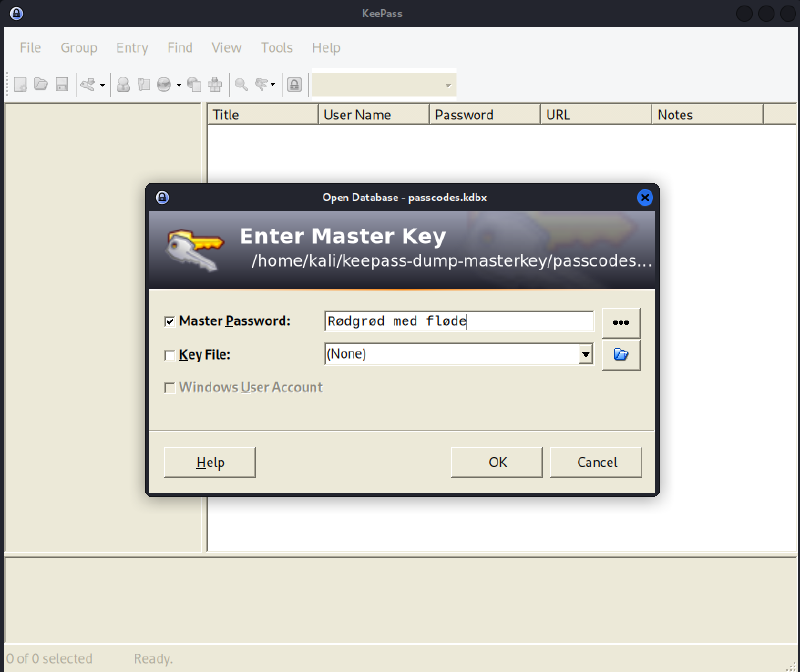The width and height of the screenshot is (800, 672).
Task: Open the toolbar quick search dropdown
Action: pos(448,85)
